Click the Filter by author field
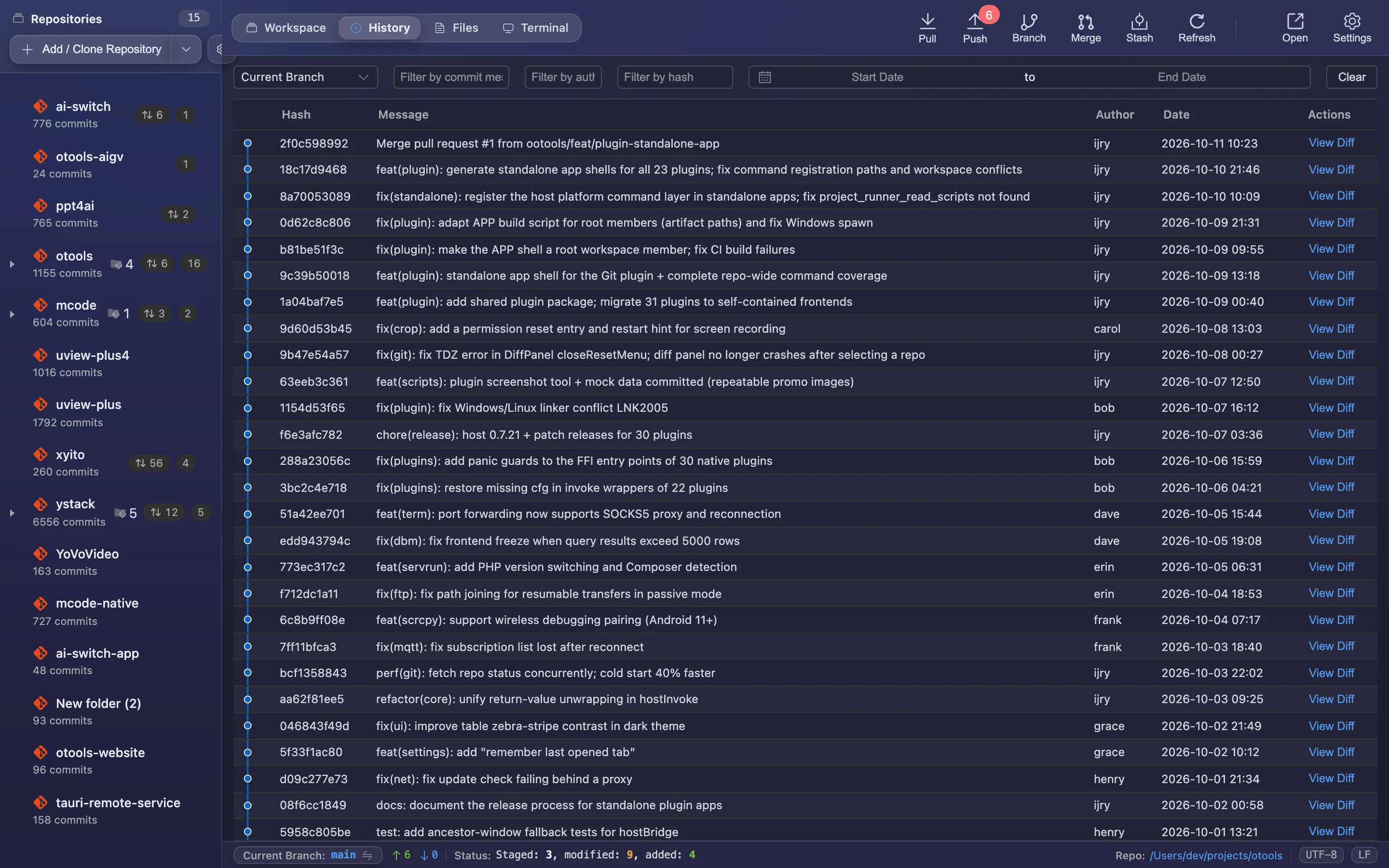The height and width of the screenshot is (868, 1389). [x=562, y=77]
